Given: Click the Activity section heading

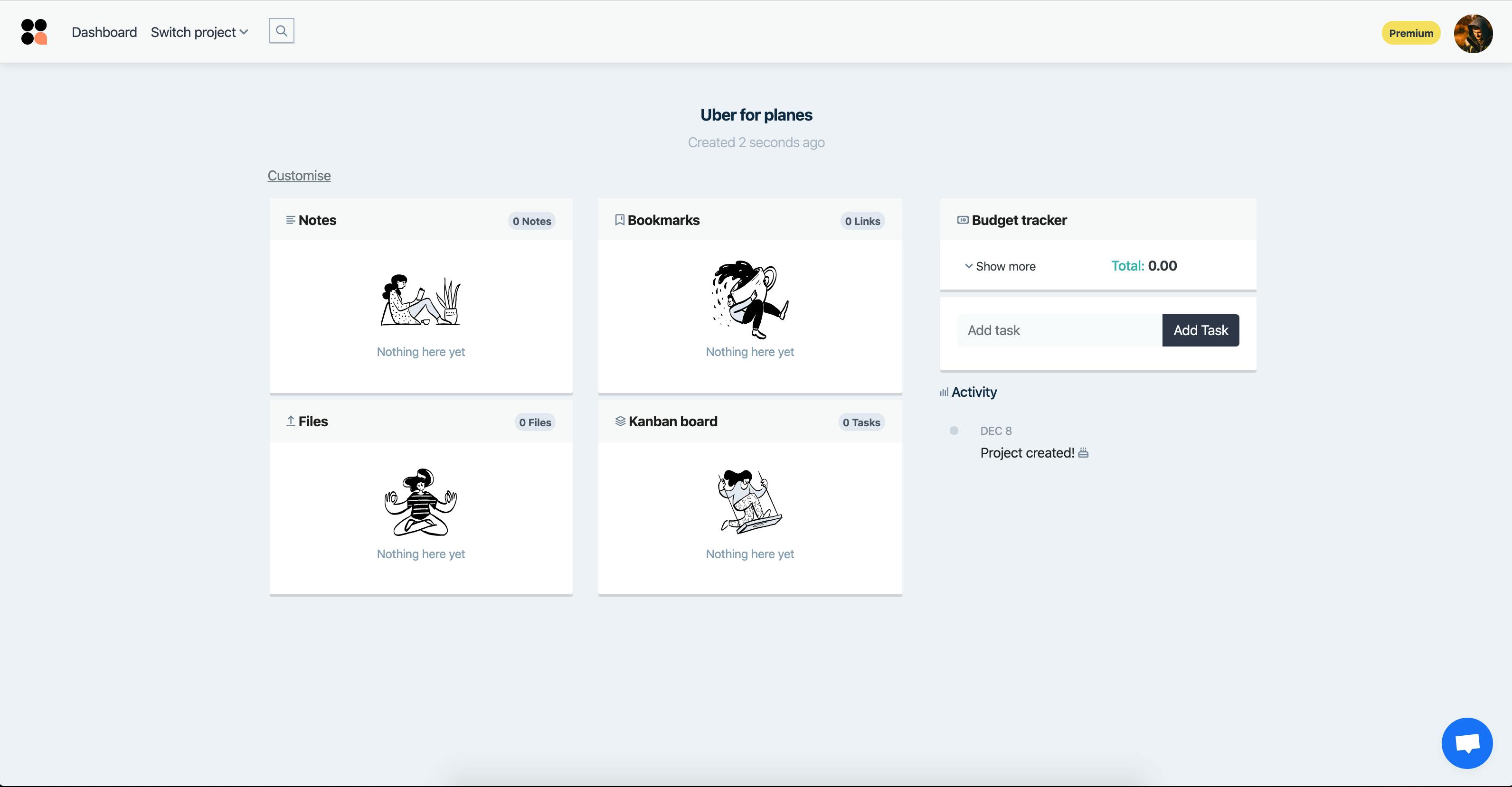Looking at the screenshot, I should click(974, 392).
